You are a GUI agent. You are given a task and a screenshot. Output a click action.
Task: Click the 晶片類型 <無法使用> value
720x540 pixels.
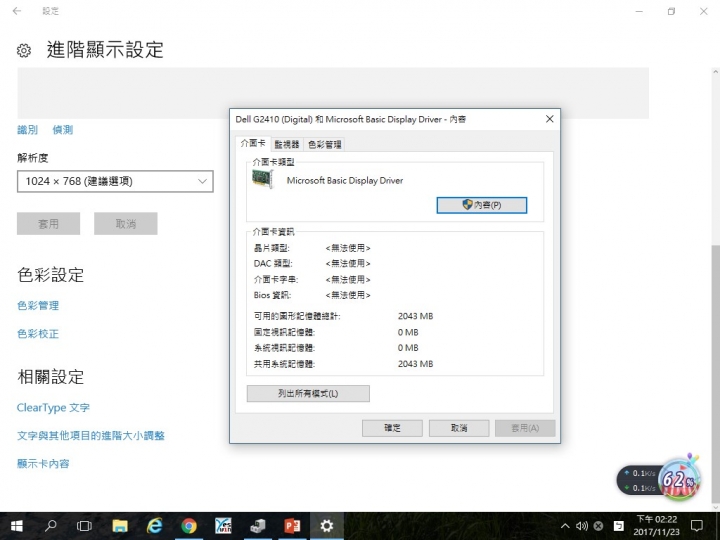pyautogui.click(x=348, y=248)
